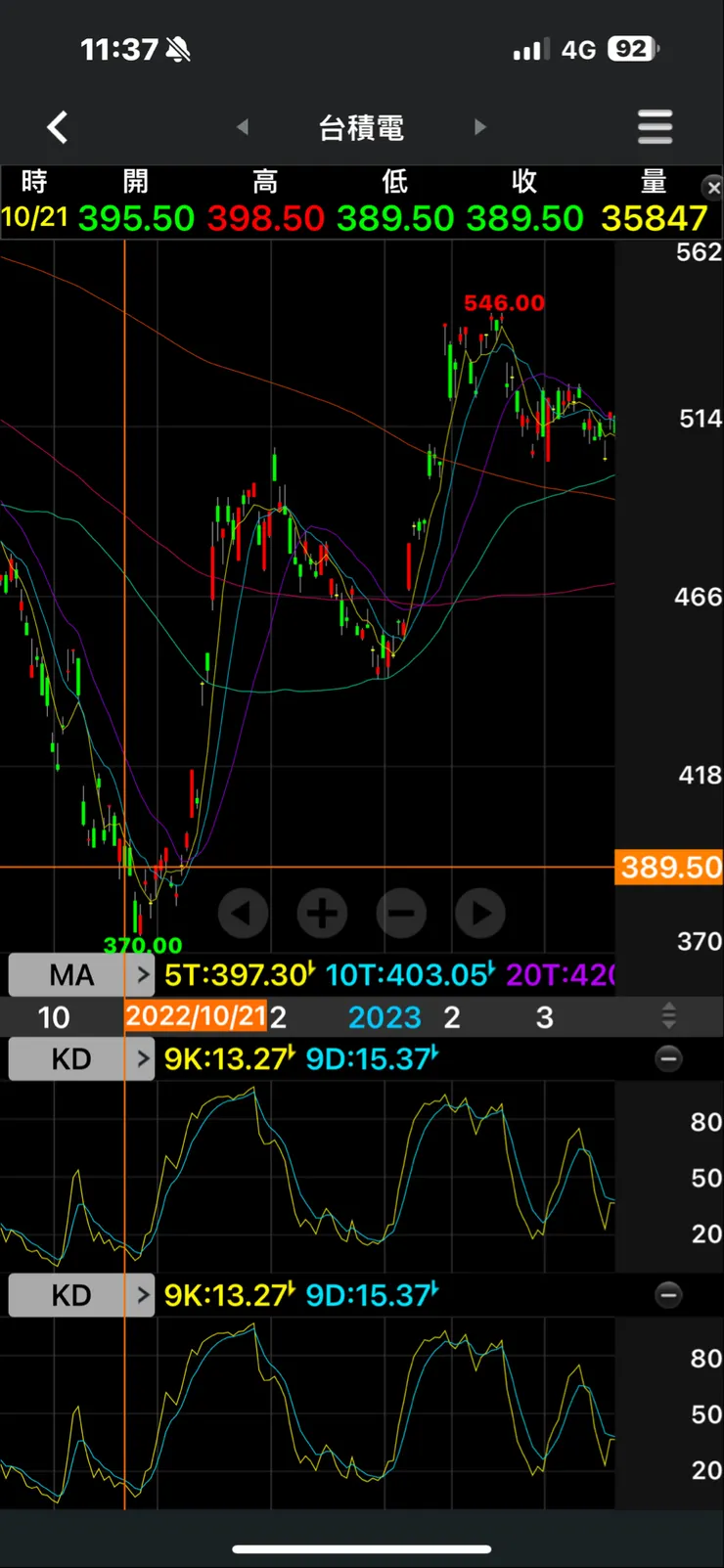Go to previous stock with left triangle
724x1568 pixels.
pyautogui.click(x=243, y=127)
